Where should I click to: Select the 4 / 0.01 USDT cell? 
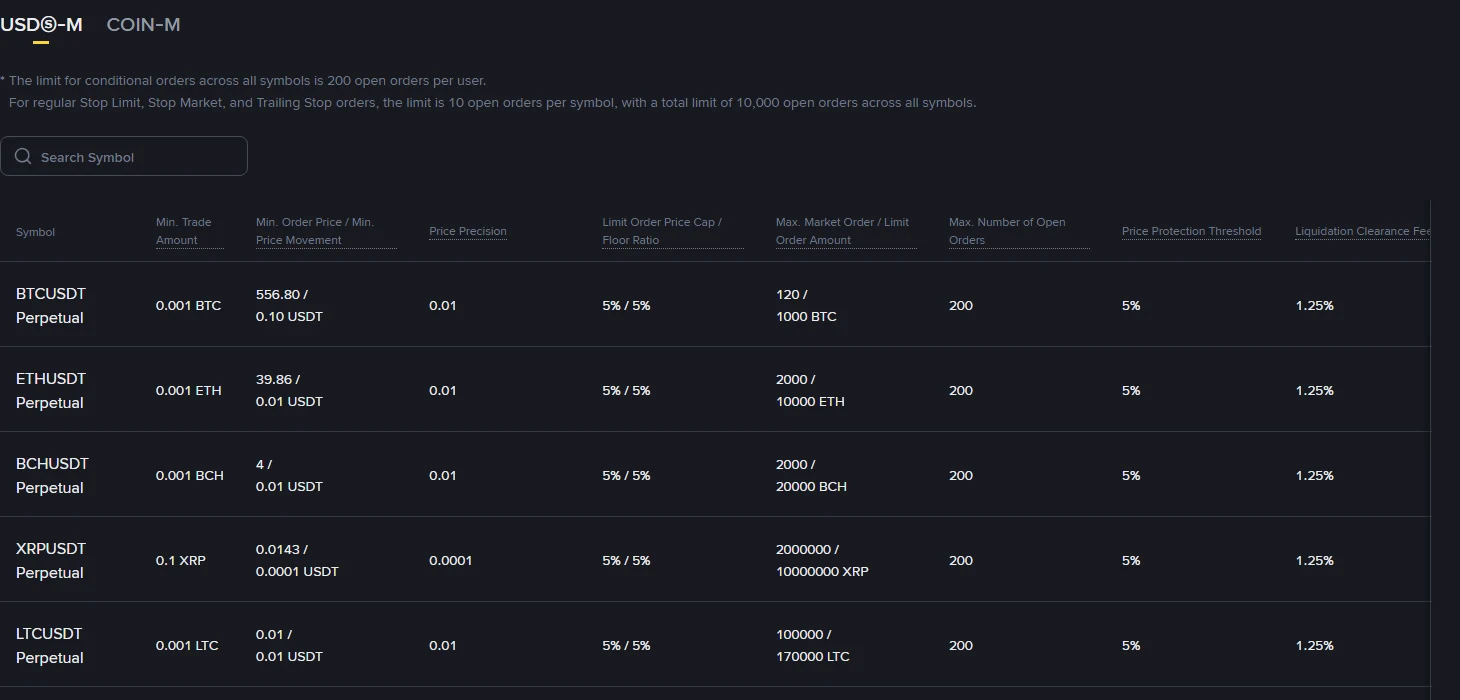tap(290, 476)
